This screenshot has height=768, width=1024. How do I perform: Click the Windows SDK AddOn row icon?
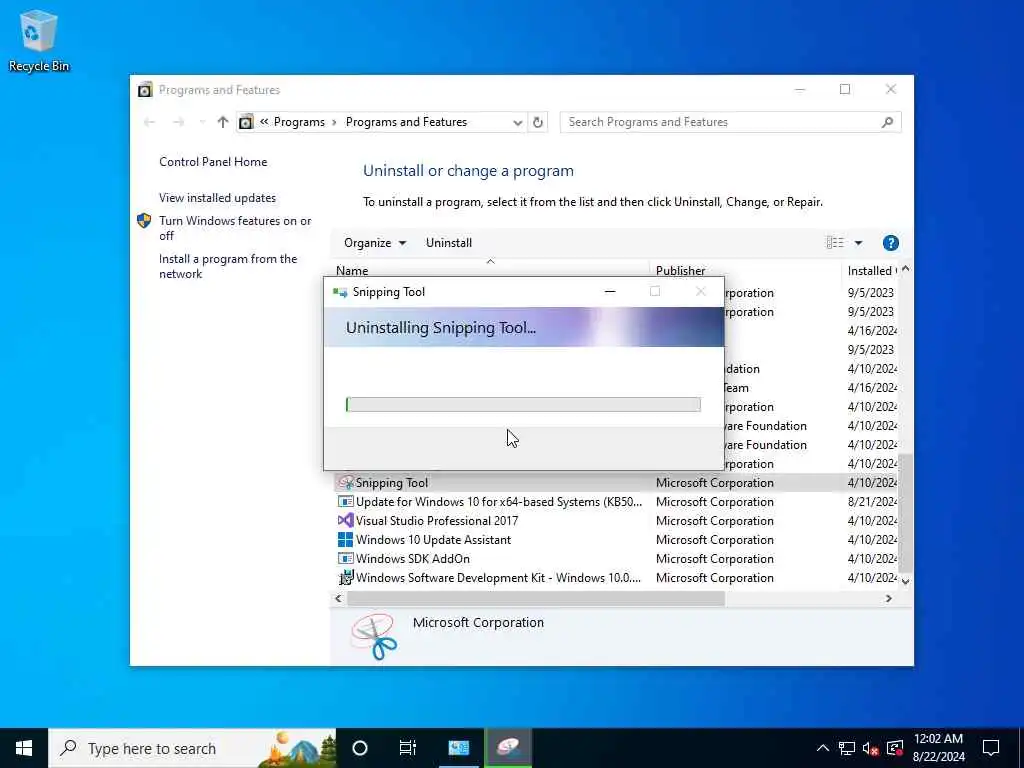[345, 558]
